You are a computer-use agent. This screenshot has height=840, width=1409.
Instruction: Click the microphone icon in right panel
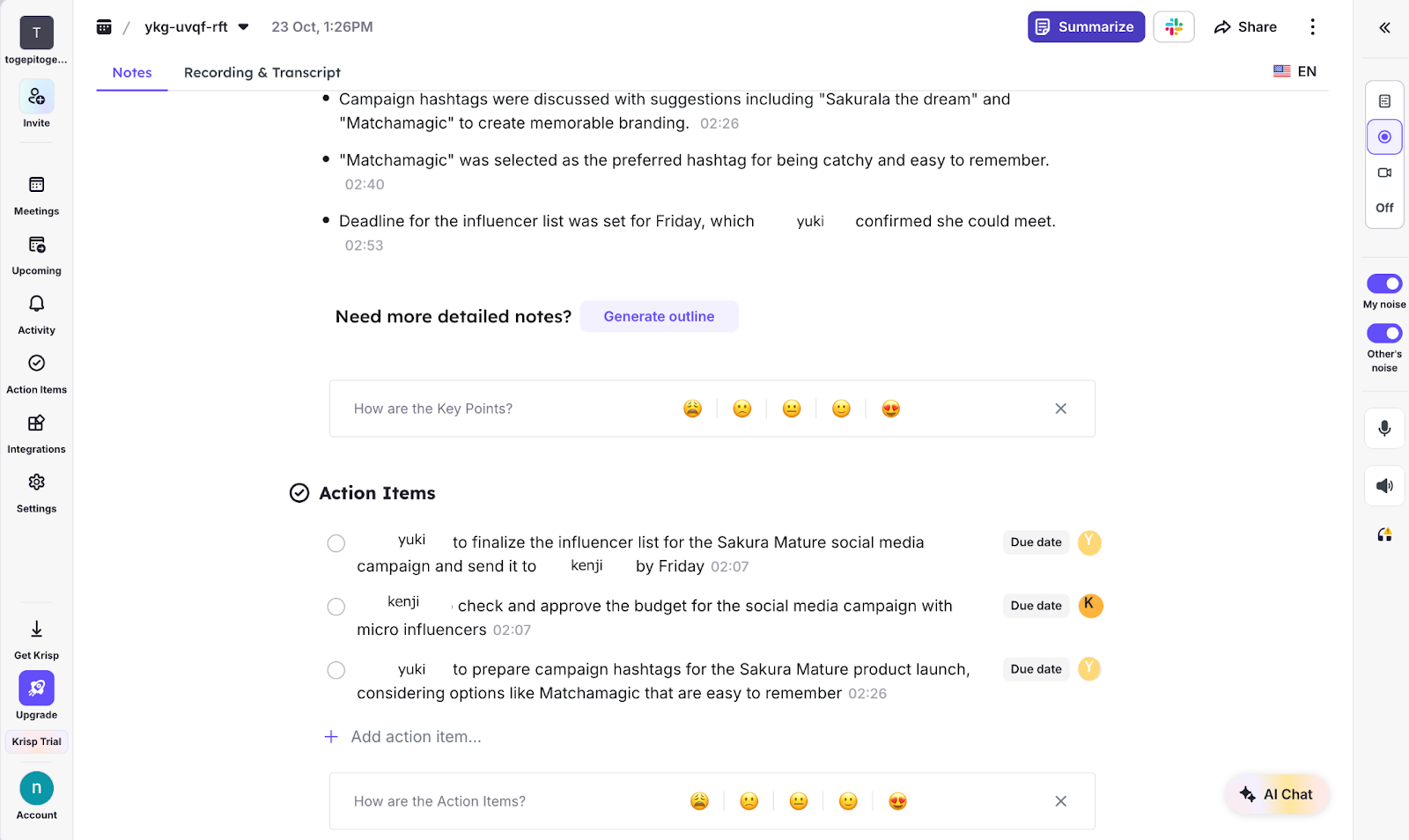1384,429
